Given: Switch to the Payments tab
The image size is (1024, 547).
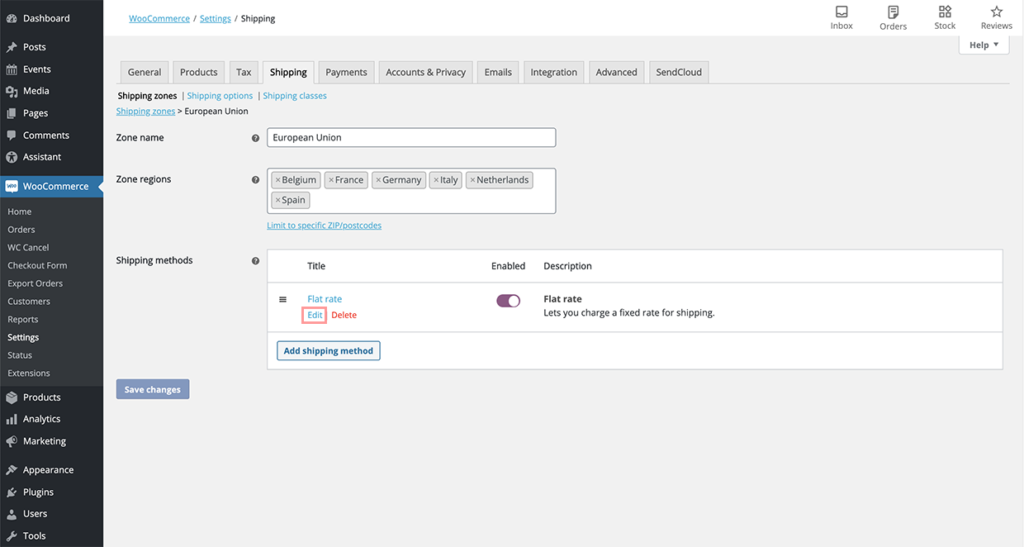Looking at the screenshot, I should coord(346,72).
